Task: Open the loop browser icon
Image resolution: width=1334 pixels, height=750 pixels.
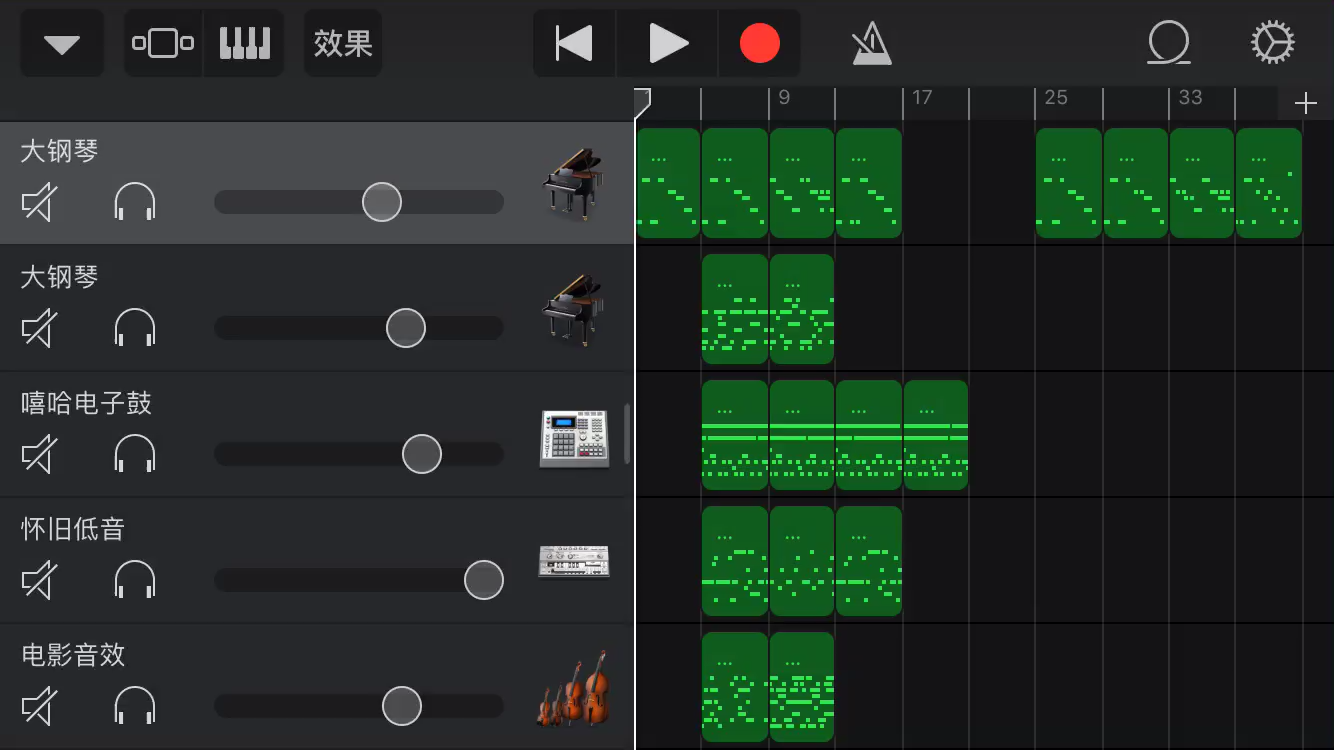Action: coord(1169,44)
